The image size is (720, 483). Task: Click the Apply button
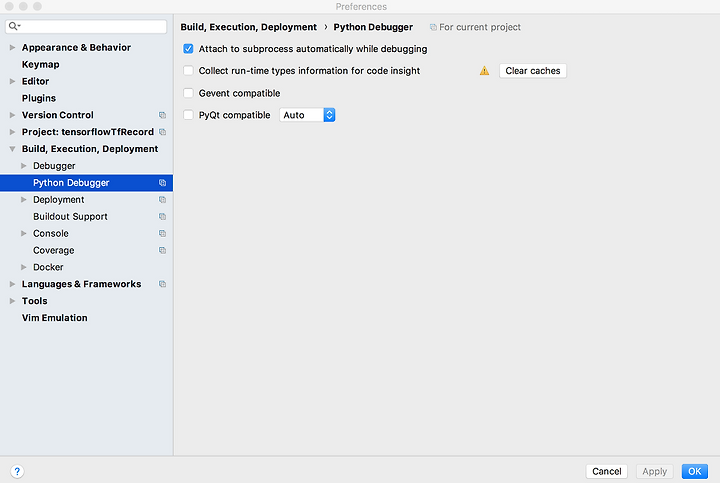click(x=654, y=472)
